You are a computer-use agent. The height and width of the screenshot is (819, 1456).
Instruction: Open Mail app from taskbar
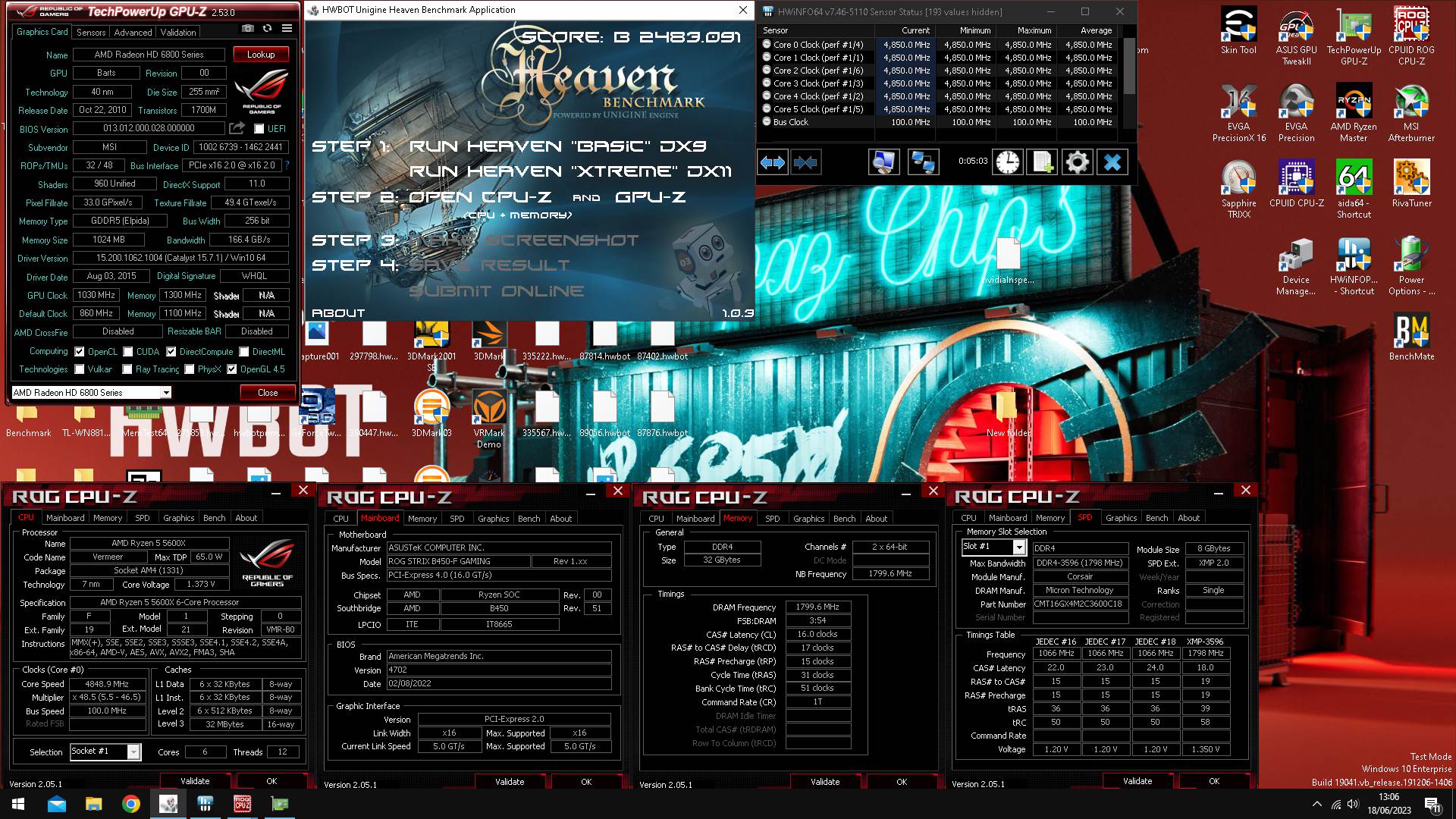point(56,804)
